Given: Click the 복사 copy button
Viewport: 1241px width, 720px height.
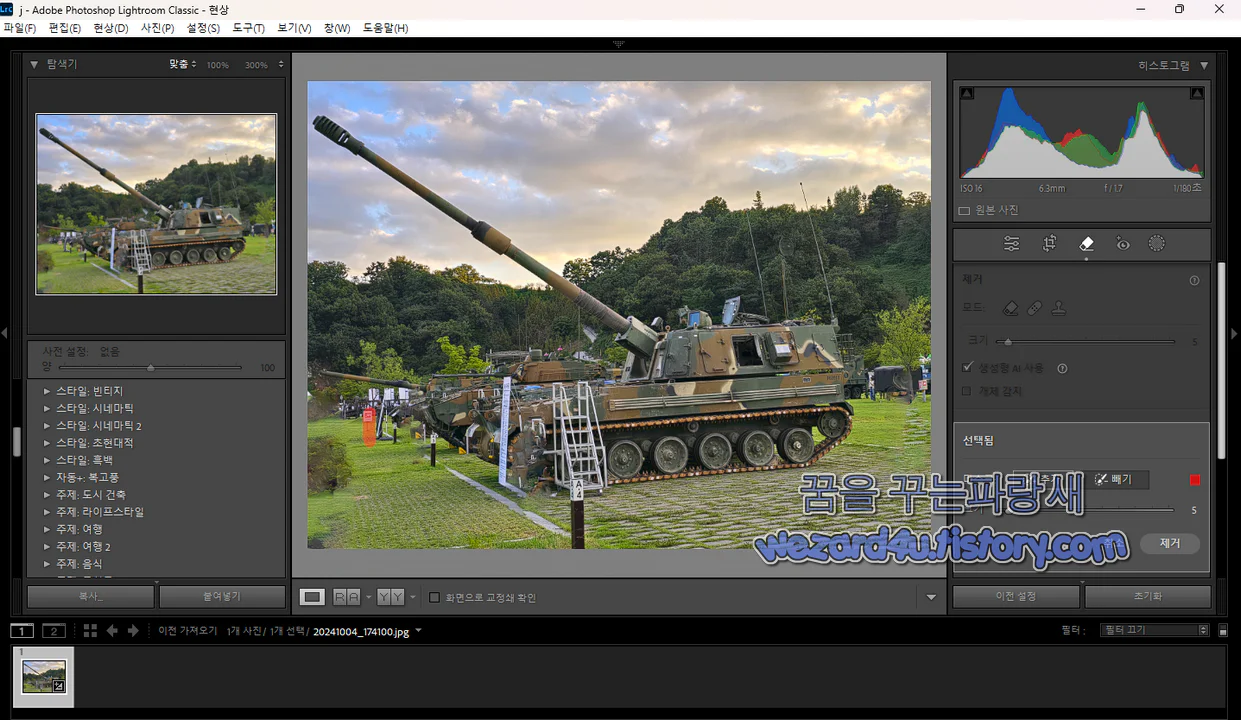Looking at the screenshot, I should tap(91, 596).
